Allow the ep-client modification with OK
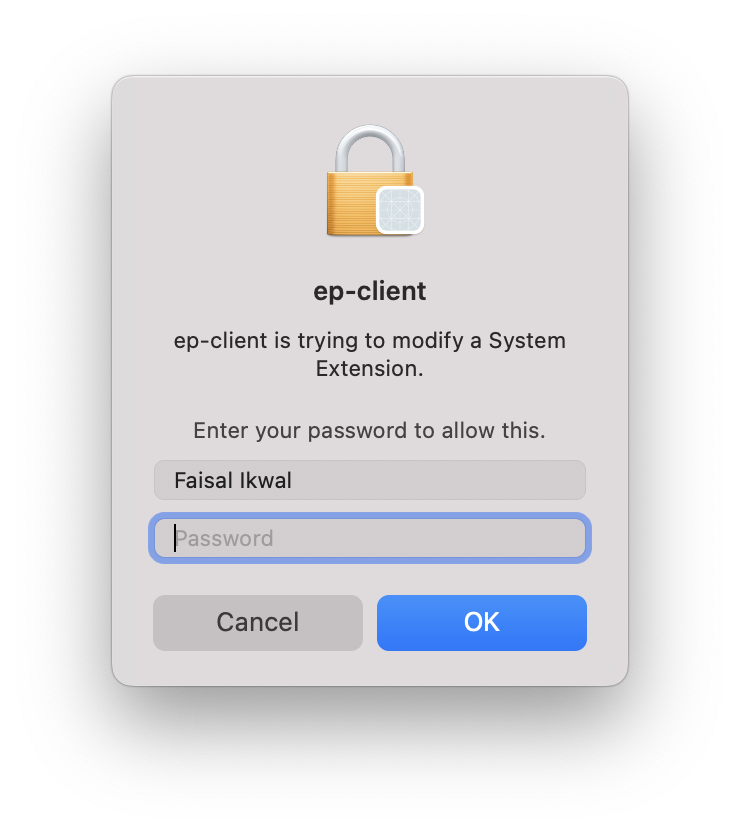740x834 pixels. pyautogui.click(x=482, y=622)
